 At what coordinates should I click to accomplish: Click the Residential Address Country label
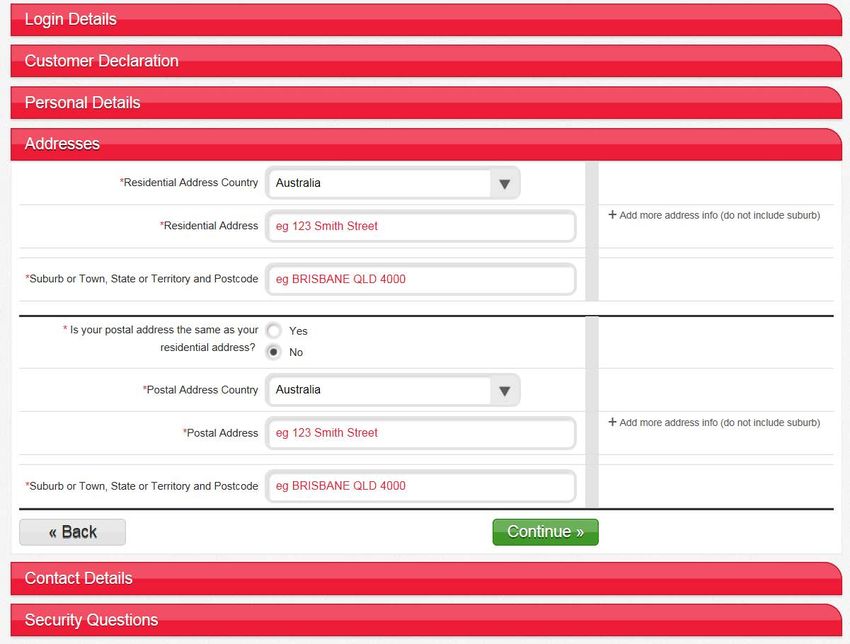189,183
